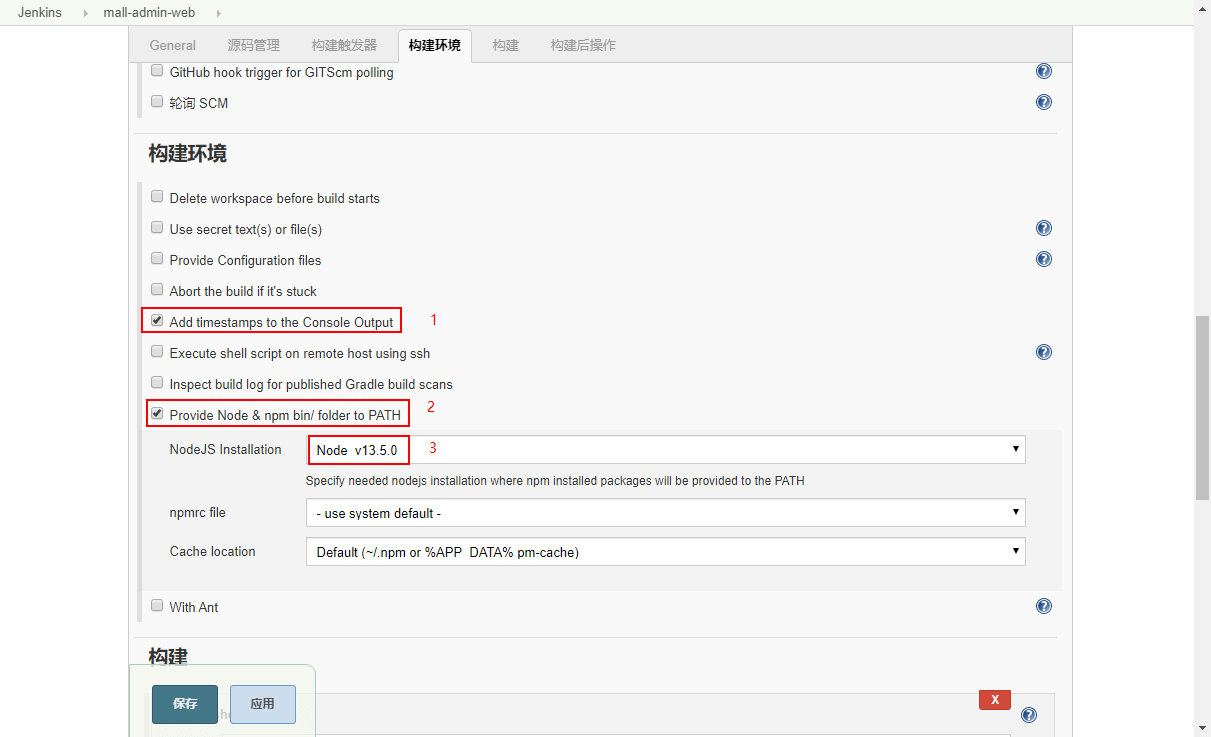Click breadcrumb arrow after mall-admin-web

tap(219, 13)
